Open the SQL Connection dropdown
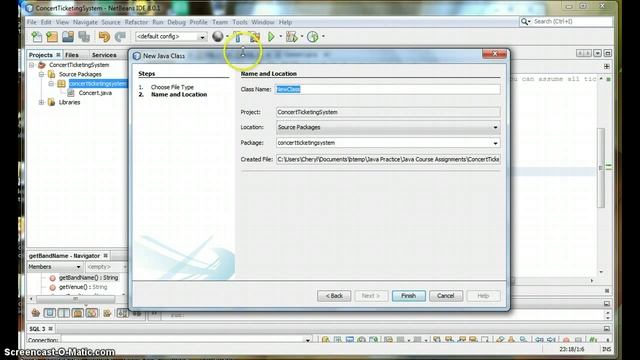This screenshot has height=360, width=640. pos(308,340)
